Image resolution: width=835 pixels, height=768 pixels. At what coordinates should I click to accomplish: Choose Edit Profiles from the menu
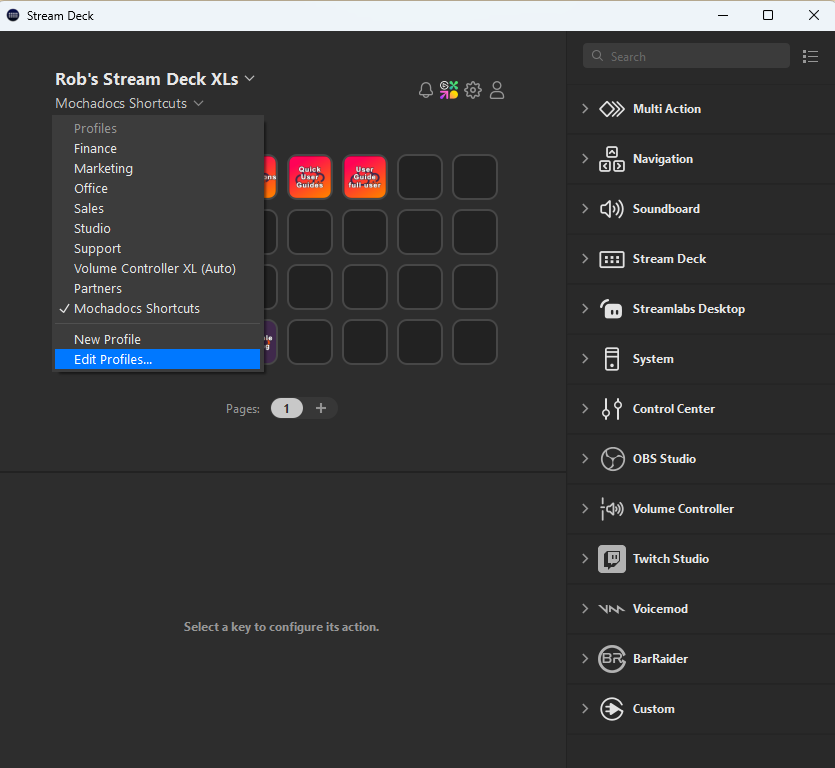[113, 359]
